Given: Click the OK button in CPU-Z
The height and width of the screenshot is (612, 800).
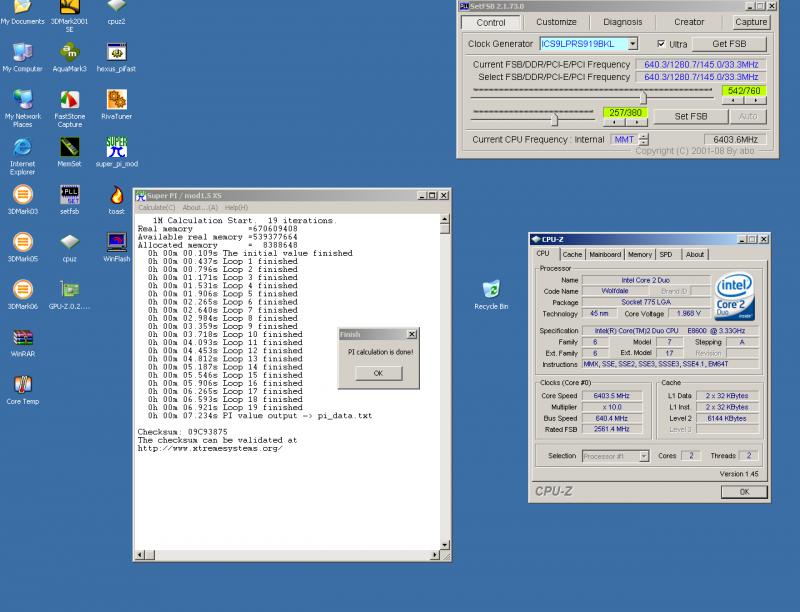Looking at the screenshot, I should coord(744,492).
